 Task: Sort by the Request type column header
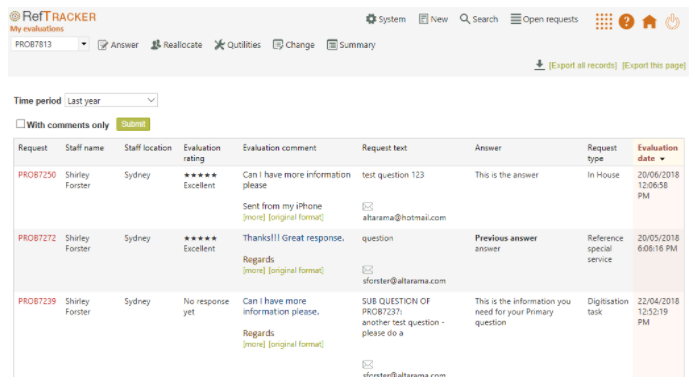(x=602, y=153)
